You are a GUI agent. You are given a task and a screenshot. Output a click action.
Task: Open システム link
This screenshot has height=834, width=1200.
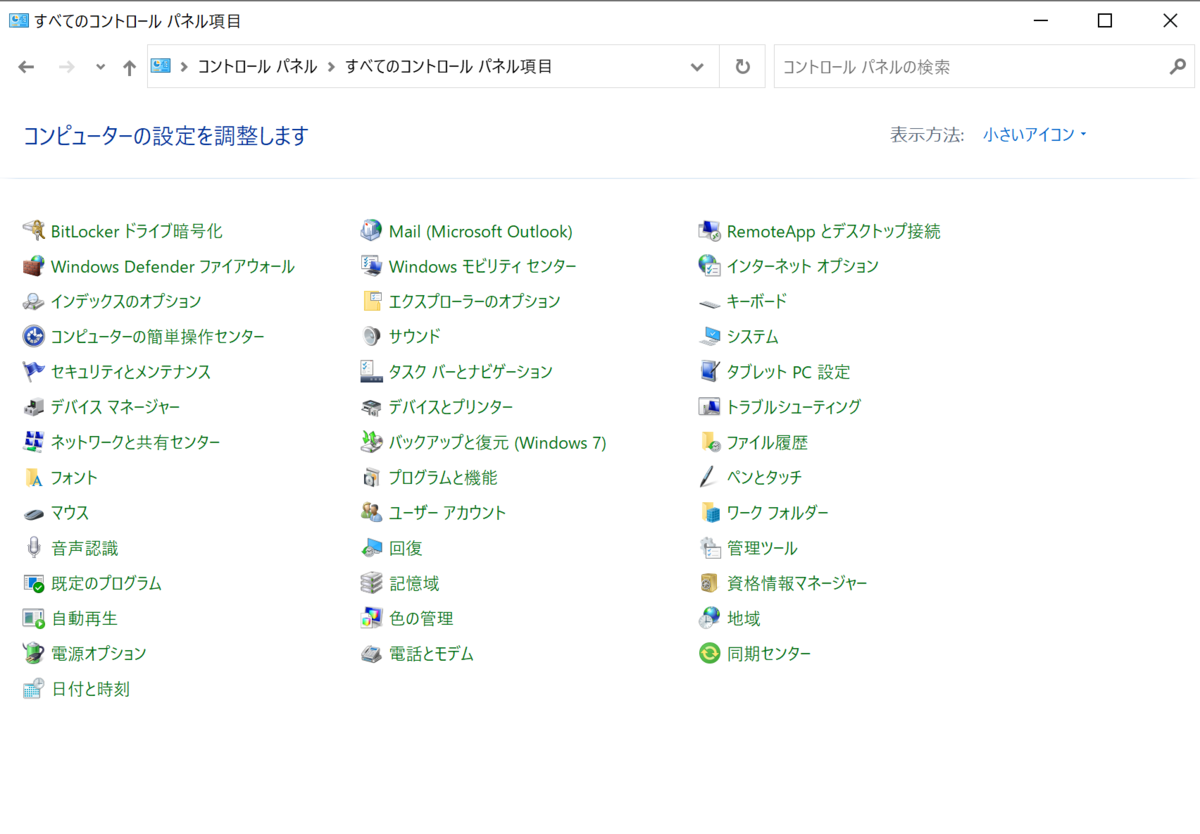(753, 337)
